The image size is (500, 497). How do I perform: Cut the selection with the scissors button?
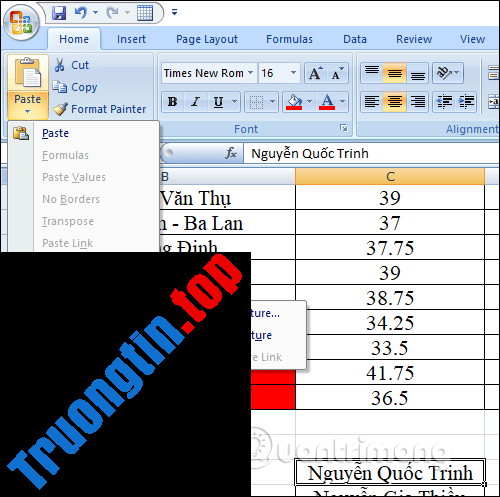tap(72, 65)
